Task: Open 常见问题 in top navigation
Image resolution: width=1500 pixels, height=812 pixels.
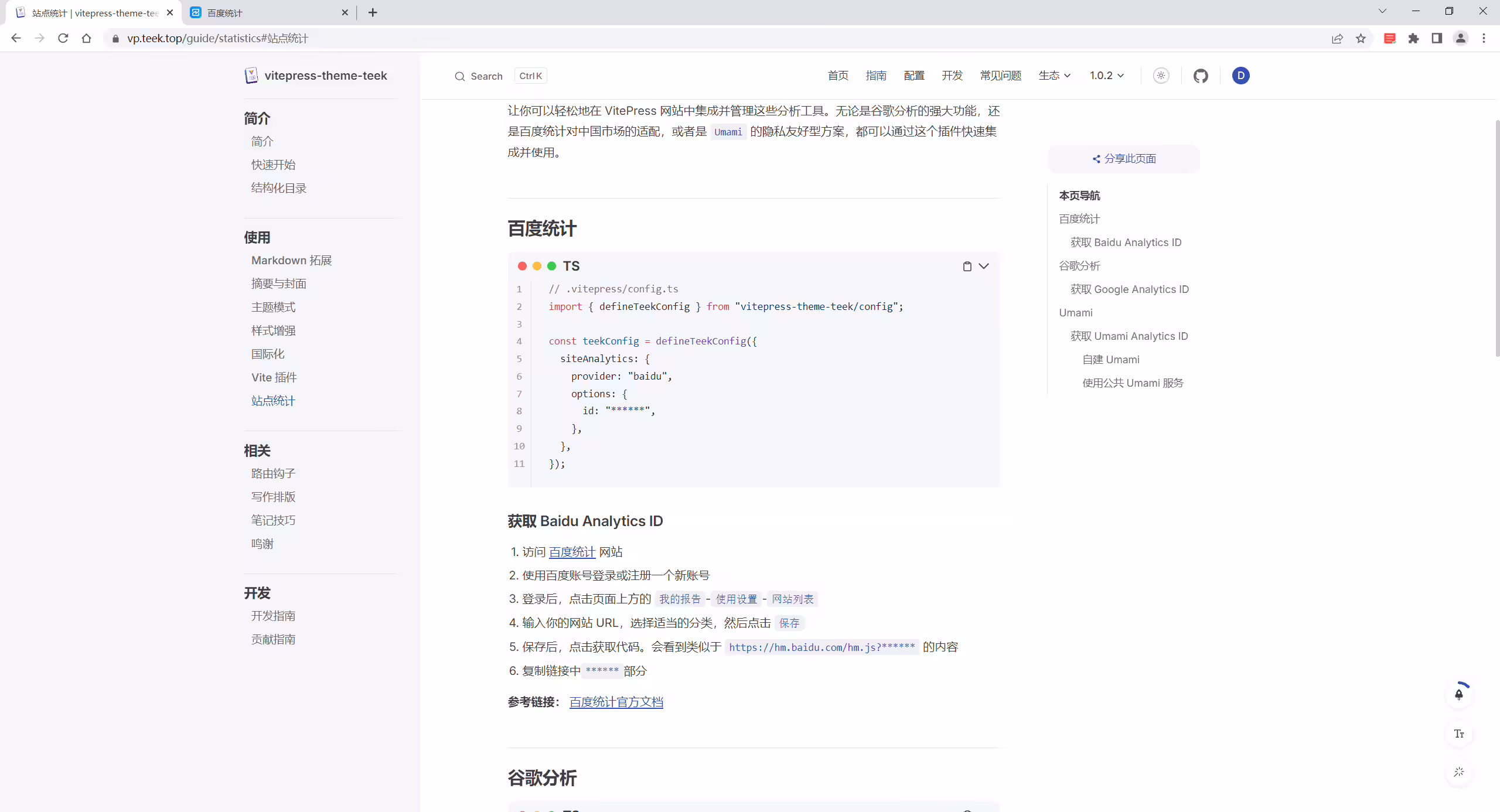Action: [1001, 76]
